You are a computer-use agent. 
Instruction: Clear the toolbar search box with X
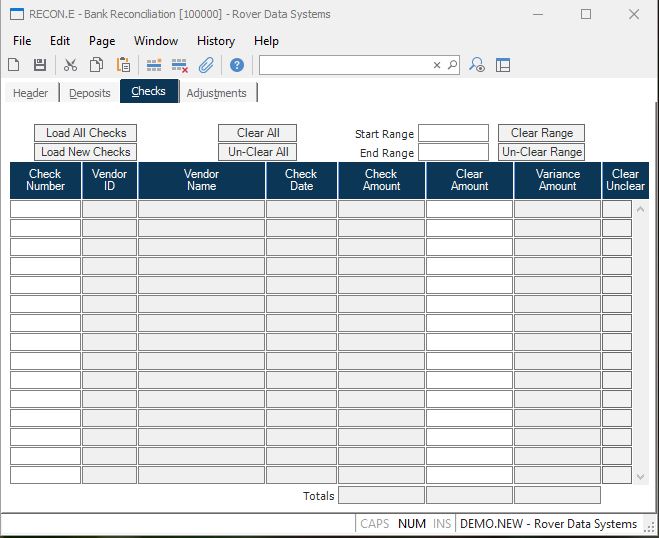coord(437,65)
